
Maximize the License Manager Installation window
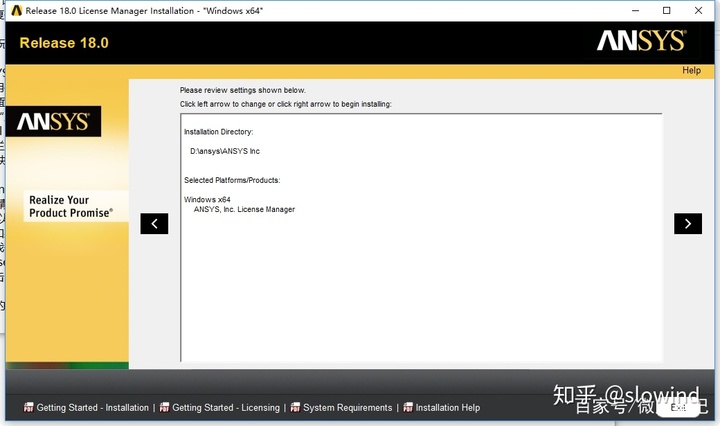(x=667, y=11)
